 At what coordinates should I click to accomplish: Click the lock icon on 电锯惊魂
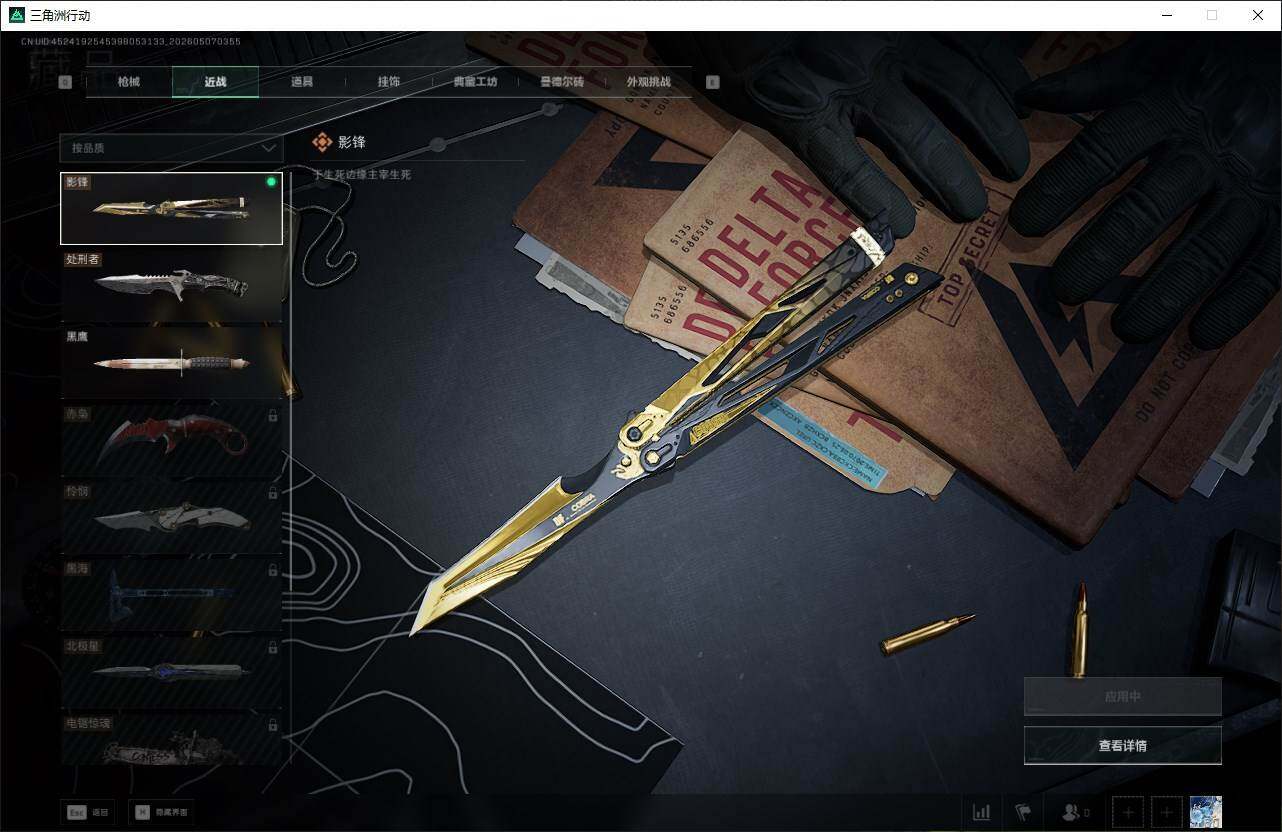point(273,723)
